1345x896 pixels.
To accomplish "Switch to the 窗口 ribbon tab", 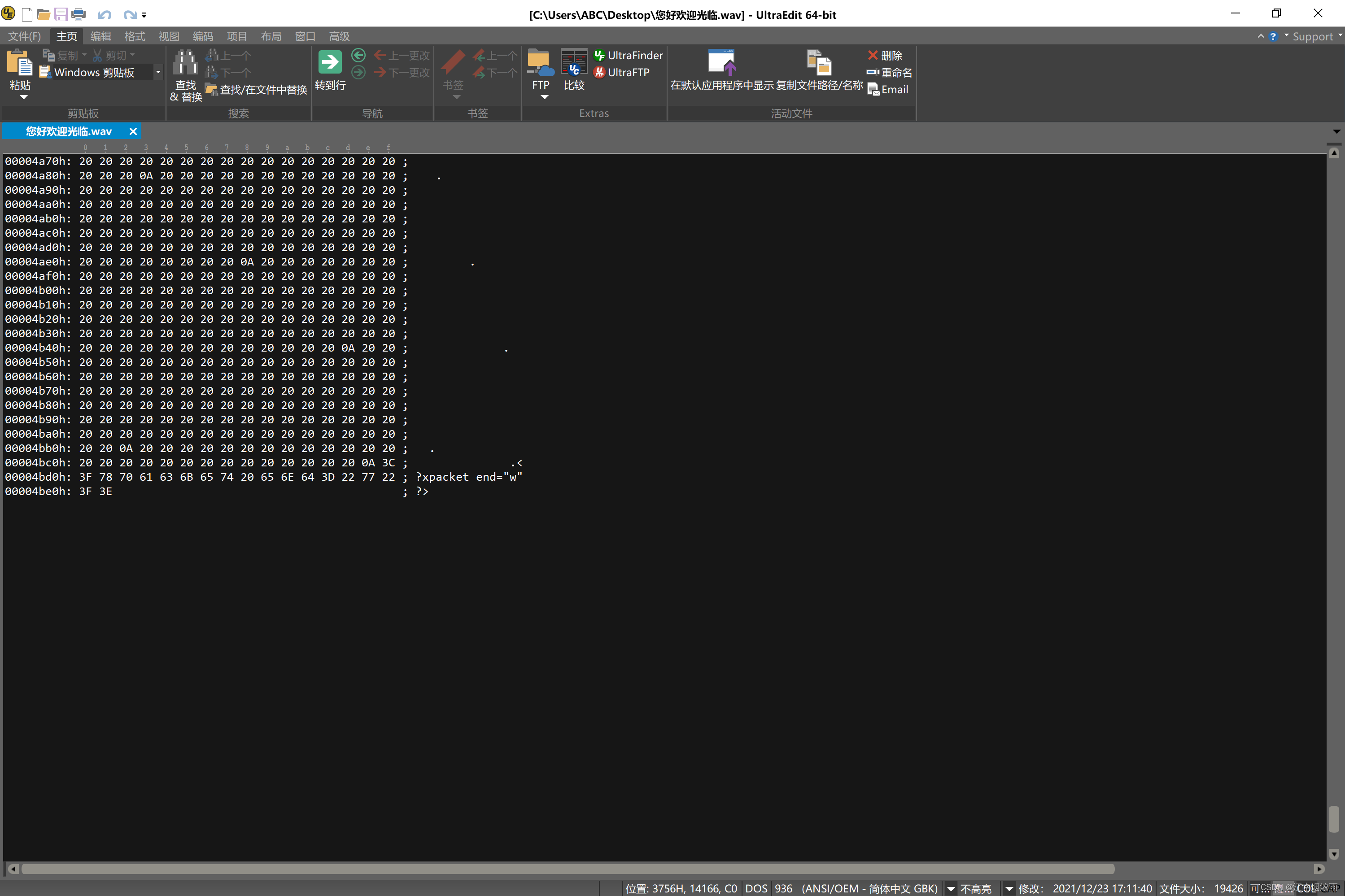I will [305, 36].
